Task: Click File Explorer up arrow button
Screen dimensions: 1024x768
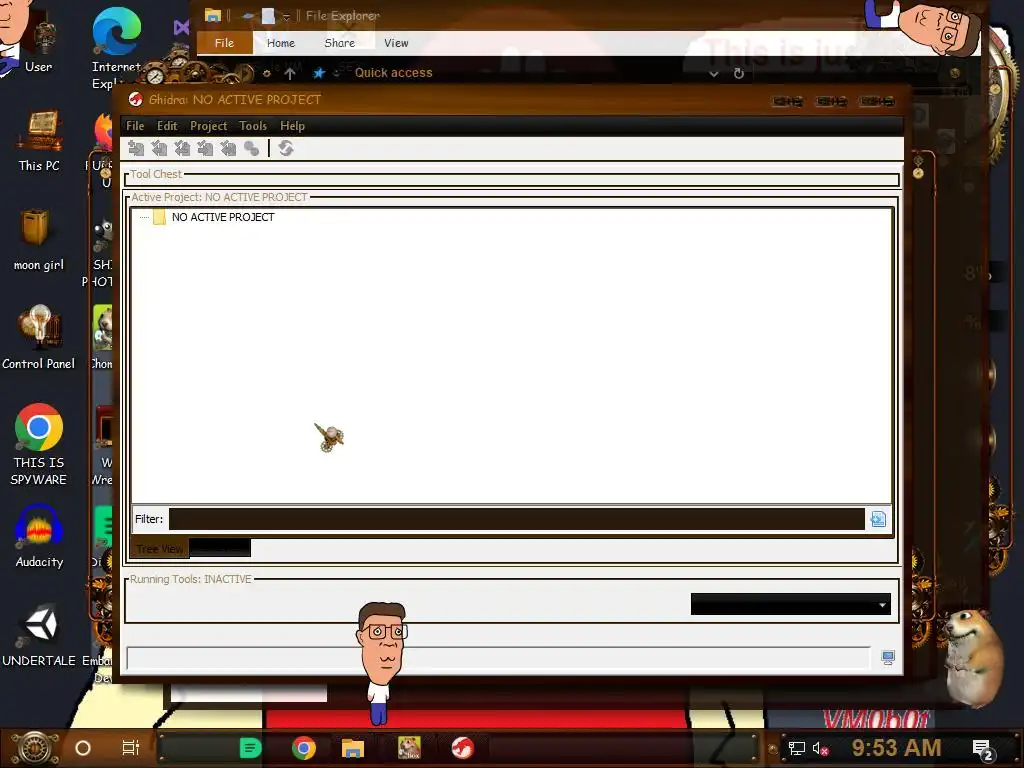Action: point(290,73)
